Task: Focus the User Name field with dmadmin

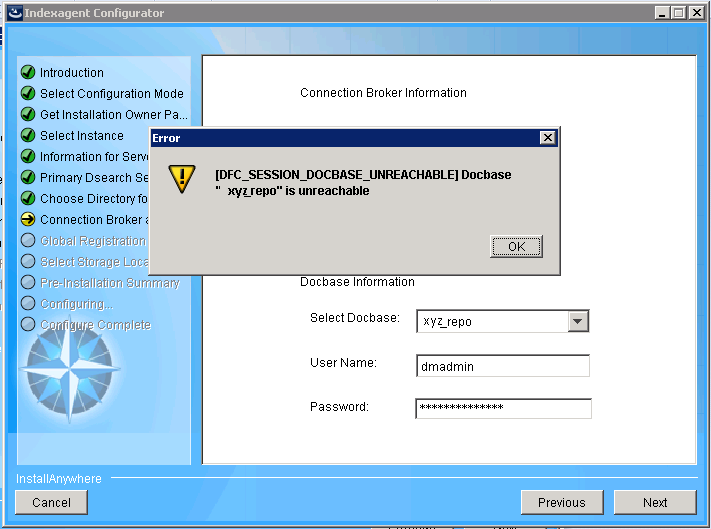Action: 503,366
